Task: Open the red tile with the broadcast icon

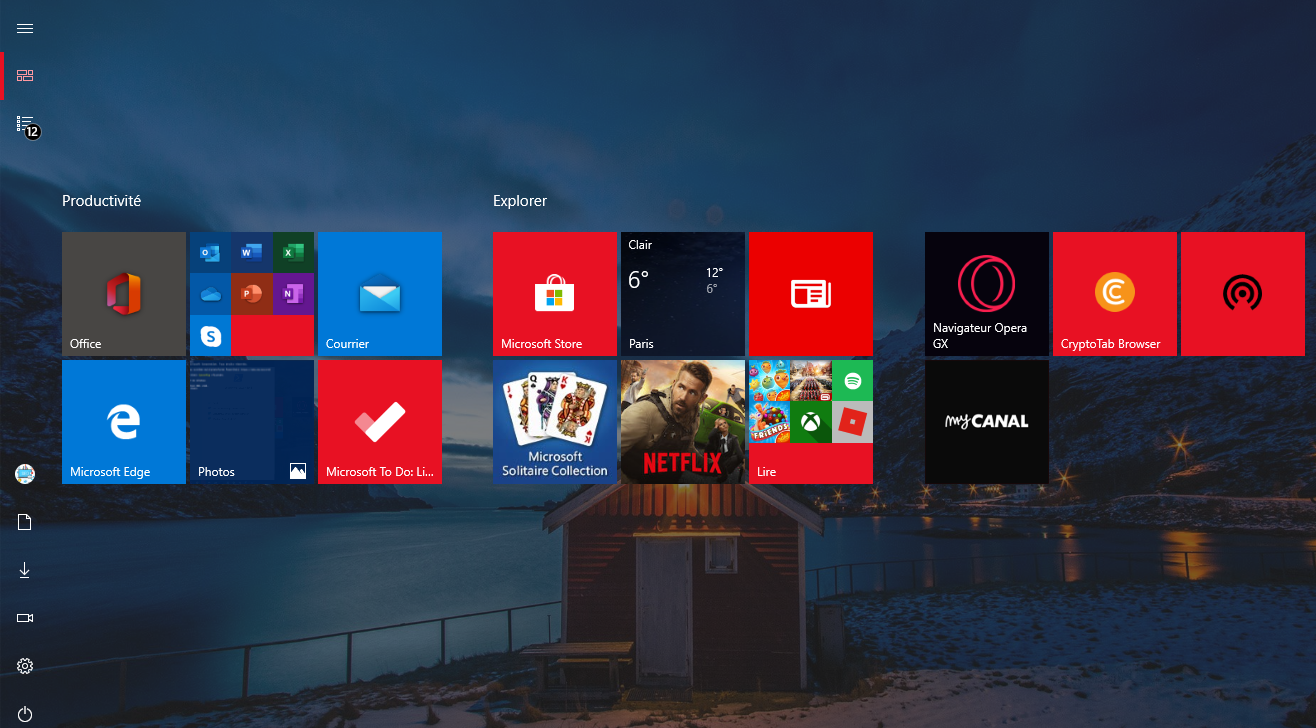Action: tap(1243, 294)
